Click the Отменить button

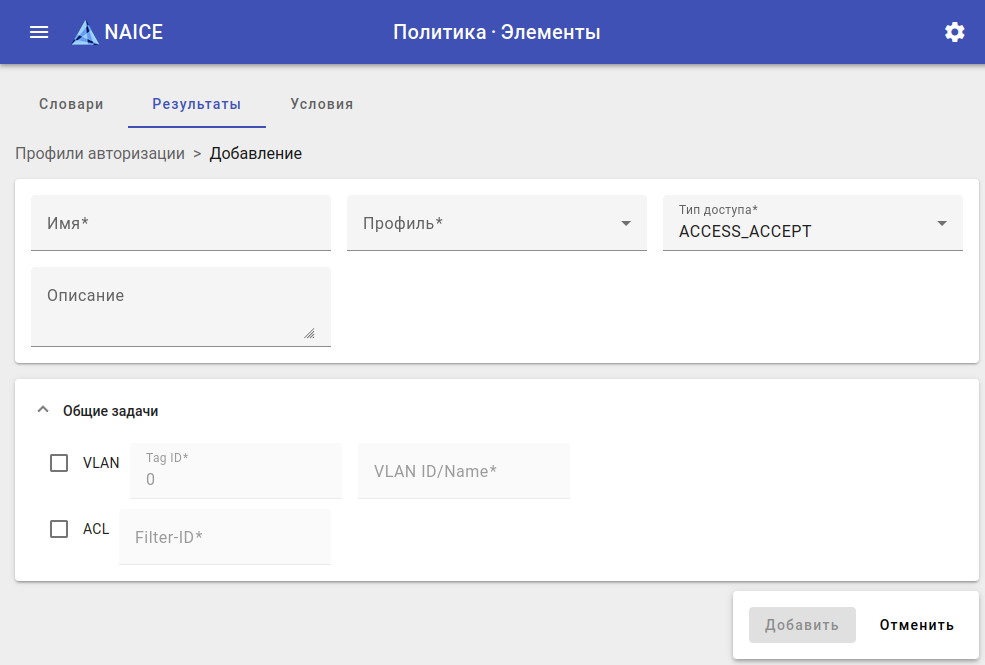click(x=916, y=625)
